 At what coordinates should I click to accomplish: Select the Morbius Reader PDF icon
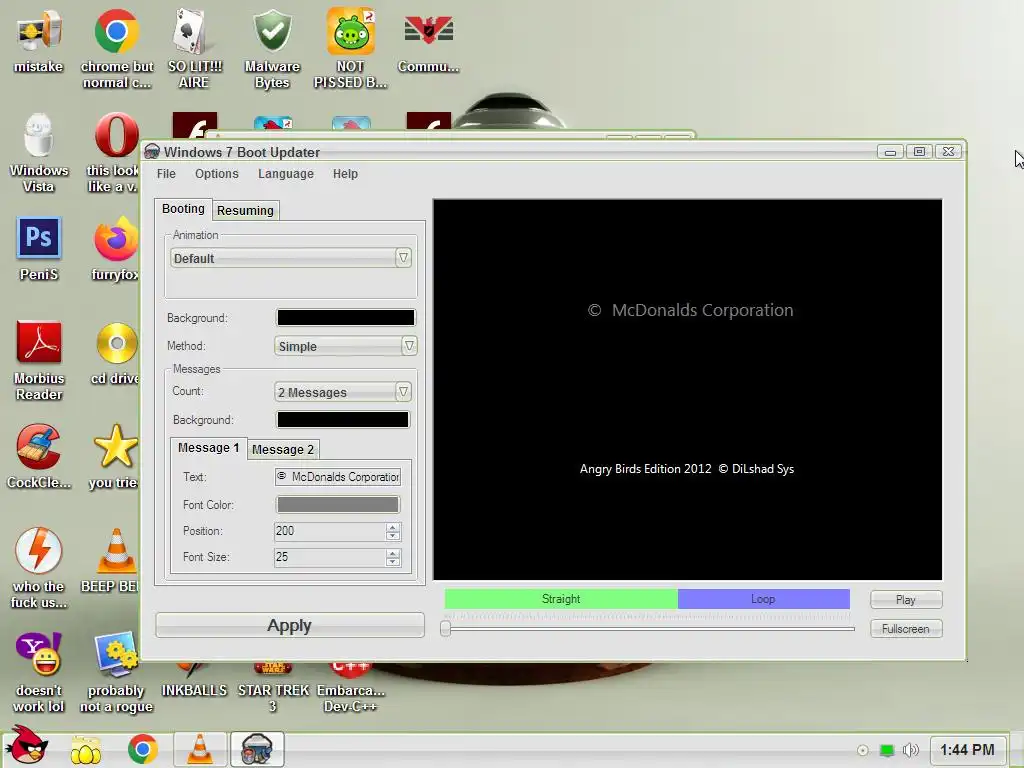39,360
